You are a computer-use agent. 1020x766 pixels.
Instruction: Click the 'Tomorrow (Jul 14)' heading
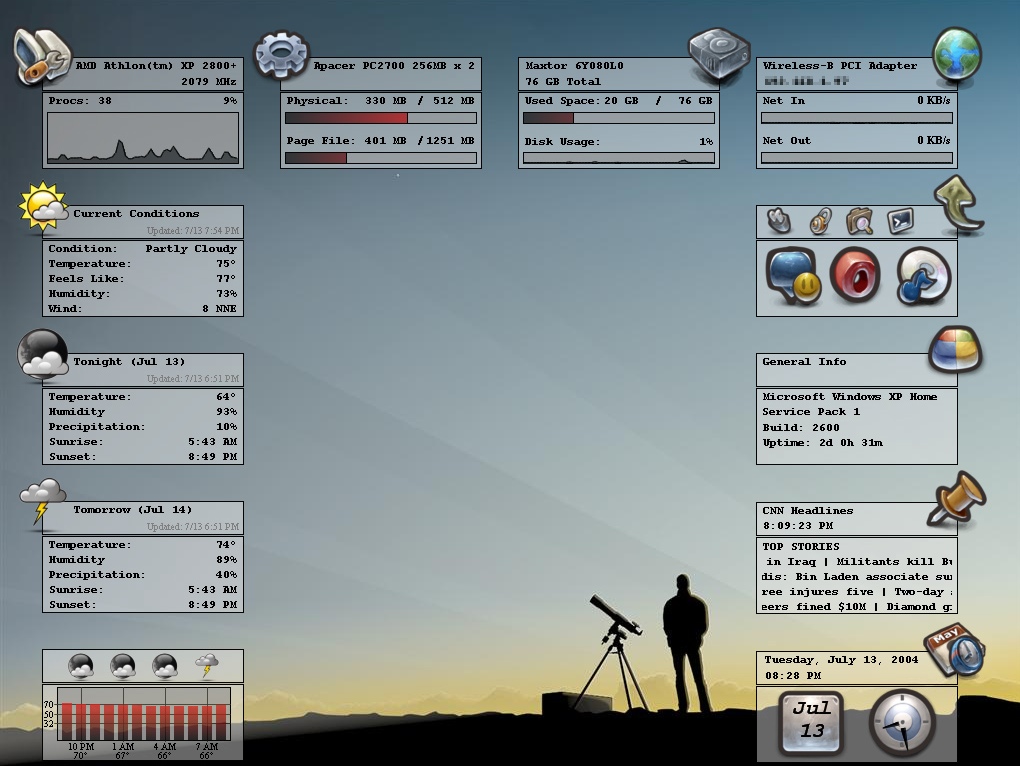[x=133, y=509]
